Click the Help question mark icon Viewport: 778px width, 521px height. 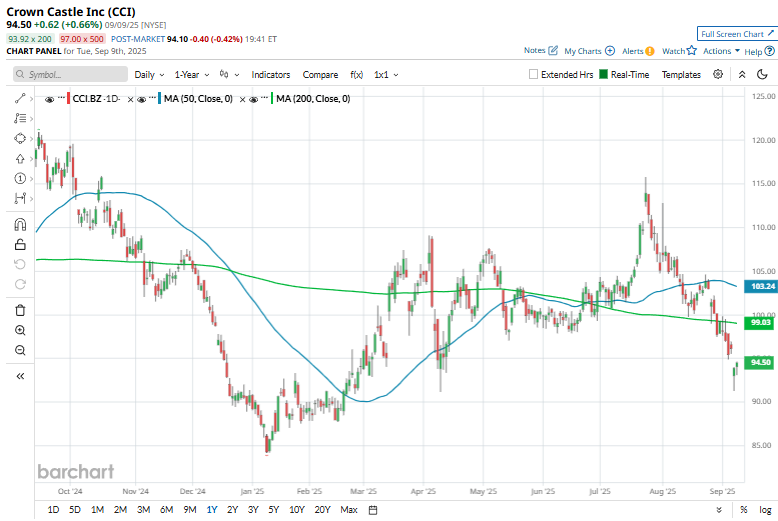(x=770, y=51)
